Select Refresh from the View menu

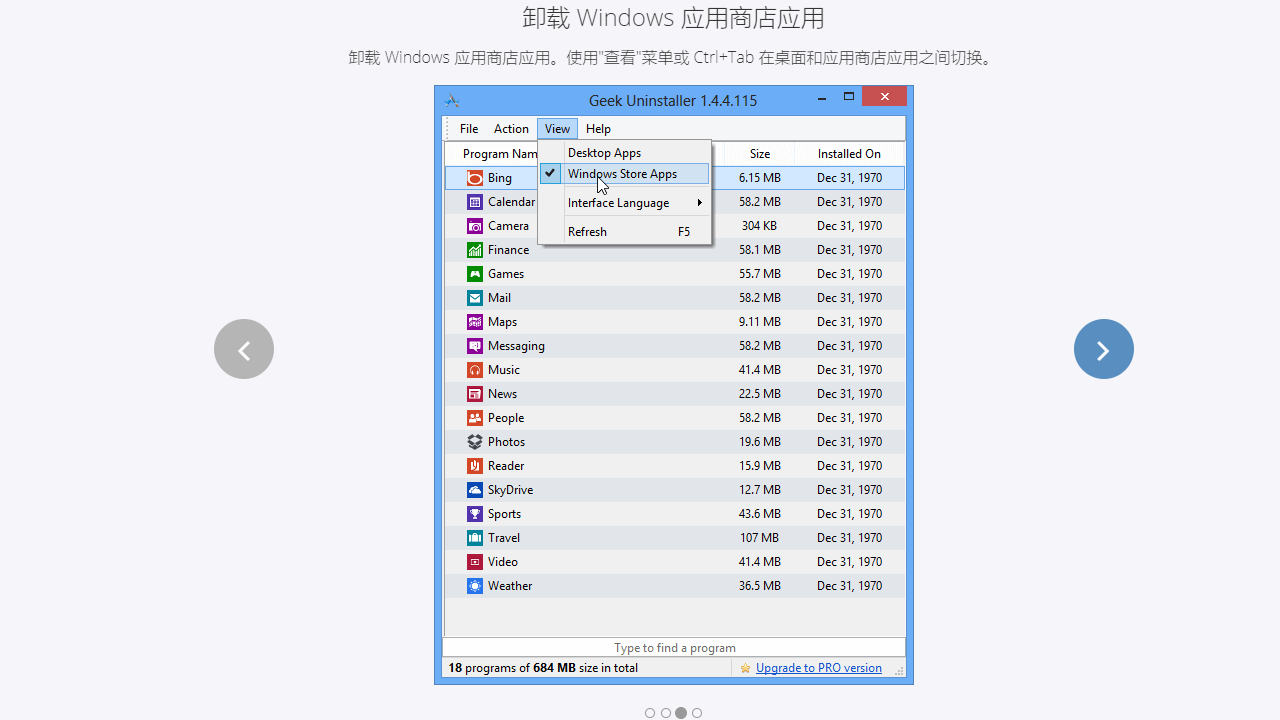tap(588, 231)
